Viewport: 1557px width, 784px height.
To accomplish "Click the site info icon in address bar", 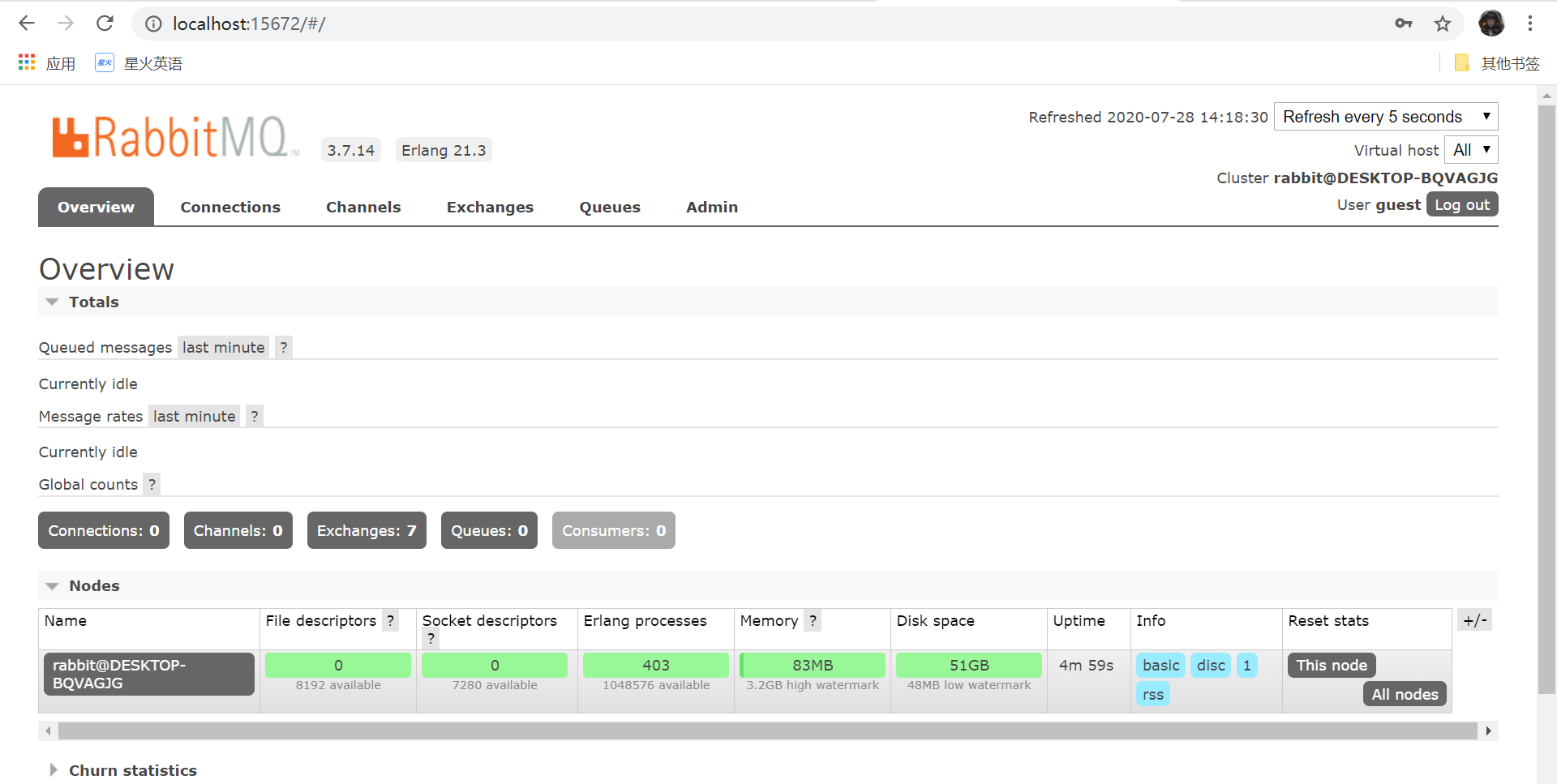I will tap(153, 24).
